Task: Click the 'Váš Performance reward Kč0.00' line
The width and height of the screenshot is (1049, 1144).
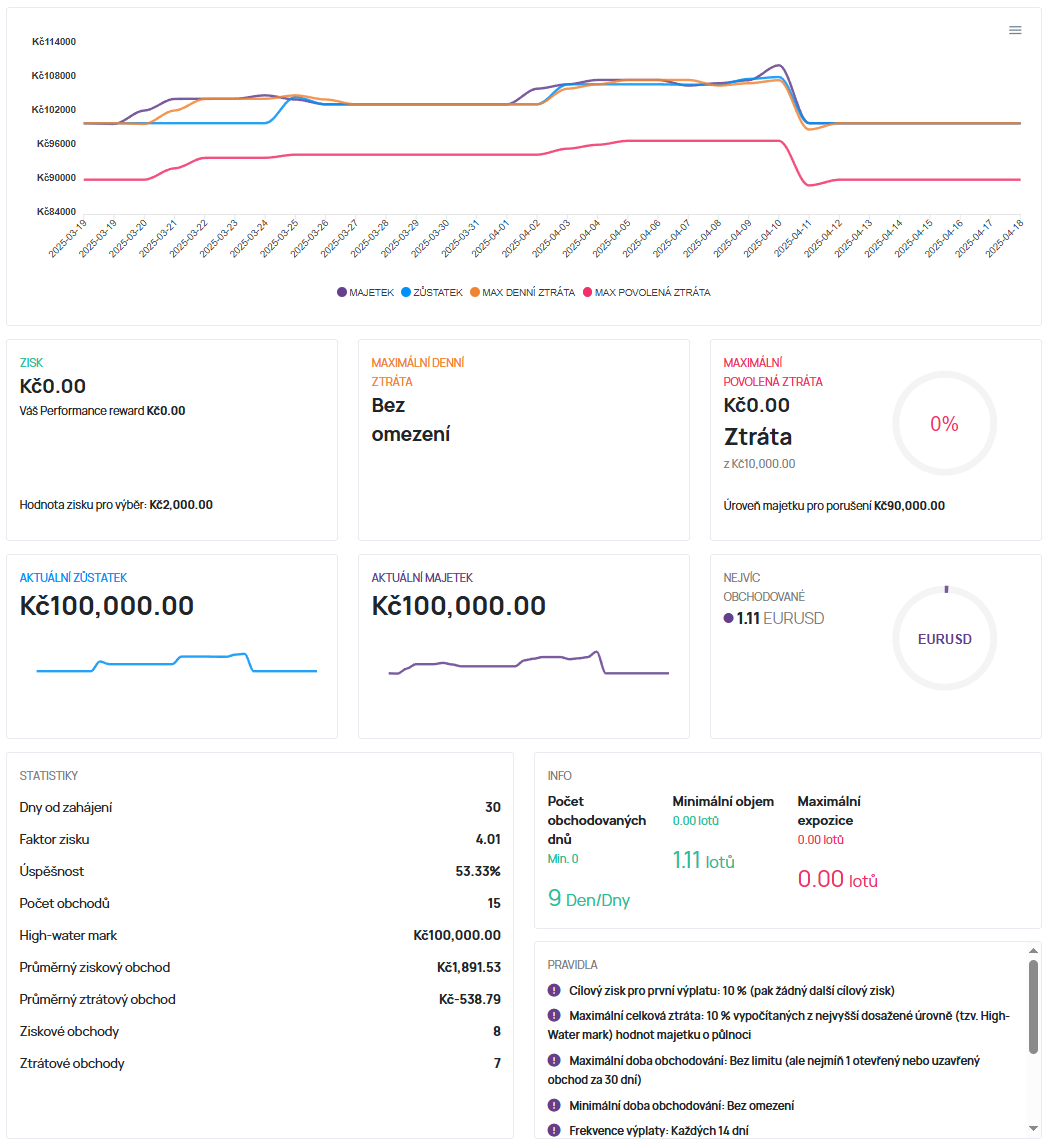Action: (x=102, y=411)
